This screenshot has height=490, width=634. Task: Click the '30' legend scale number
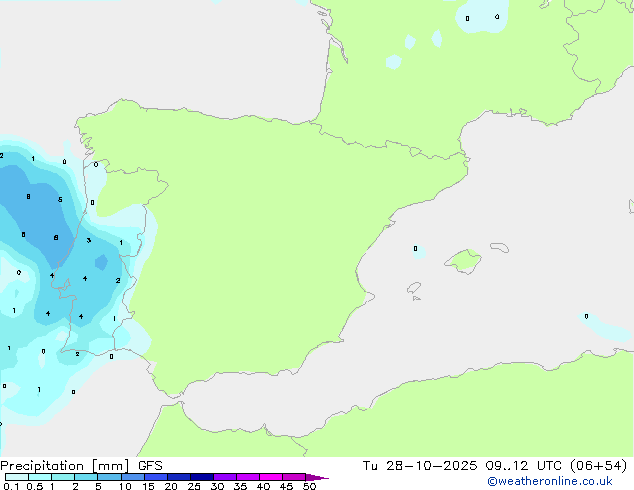pyautogui.click(x=217, y=486)
